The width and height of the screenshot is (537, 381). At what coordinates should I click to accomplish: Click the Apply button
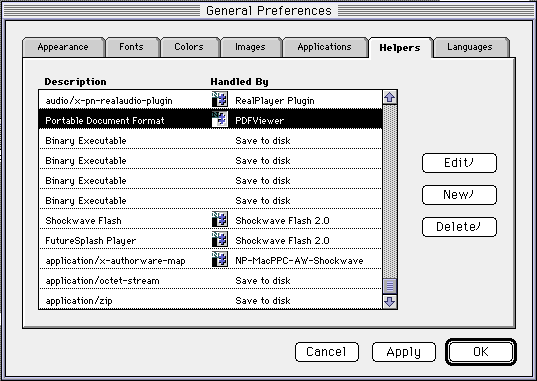pyautogui.click(x=404, y=352)
